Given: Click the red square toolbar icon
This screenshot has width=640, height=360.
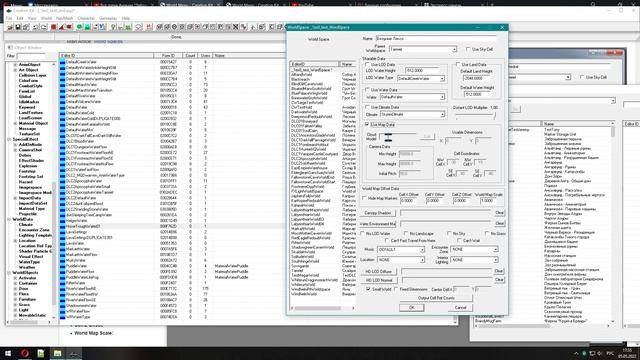Looking at the screenshot, I should coord(53,27).
